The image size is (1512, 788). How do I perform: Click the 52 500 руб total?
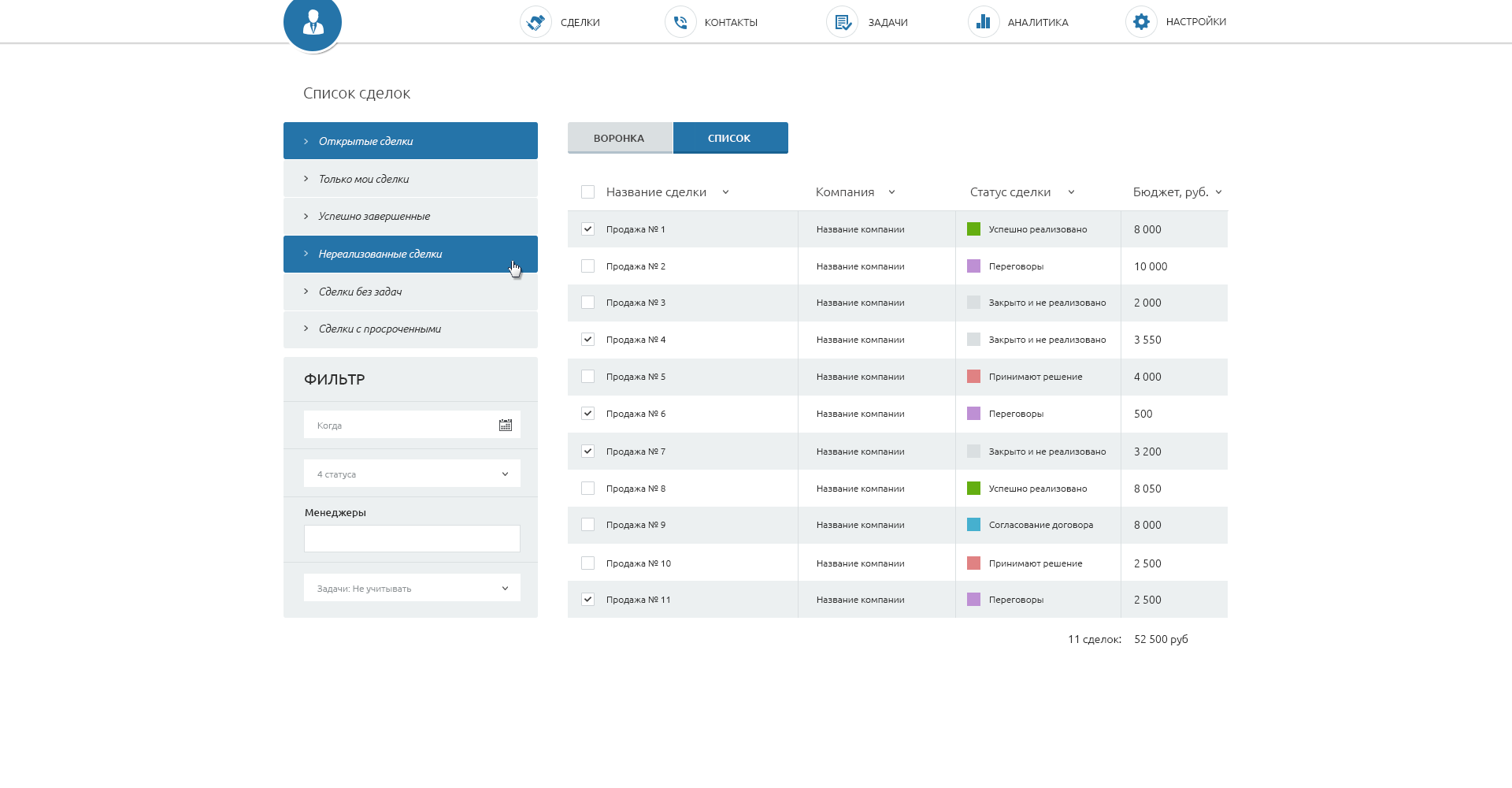[1161, 639]
